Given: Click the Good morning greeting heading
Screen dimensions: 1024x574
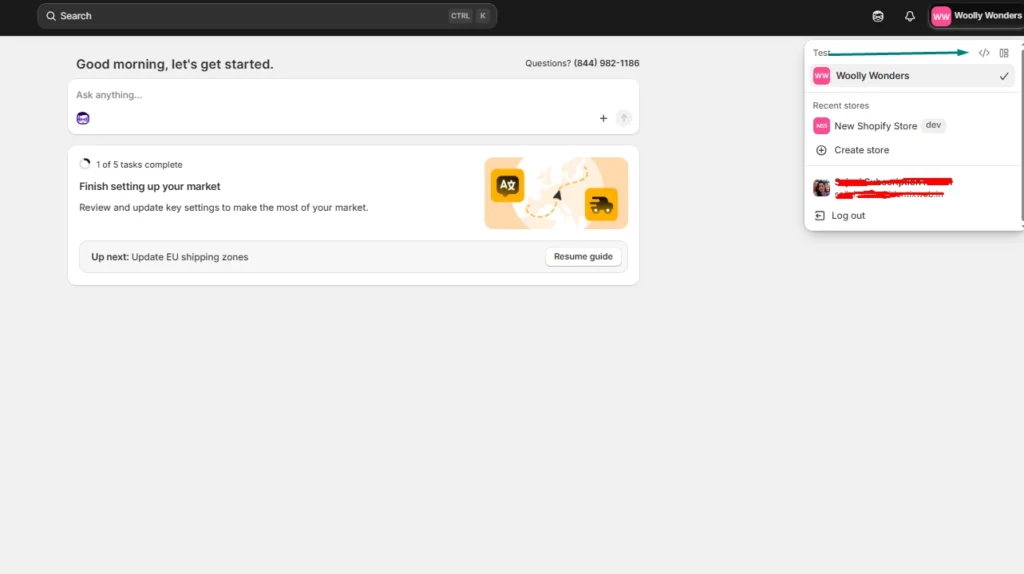Looking at the screenshot, I should pos(174,64).
